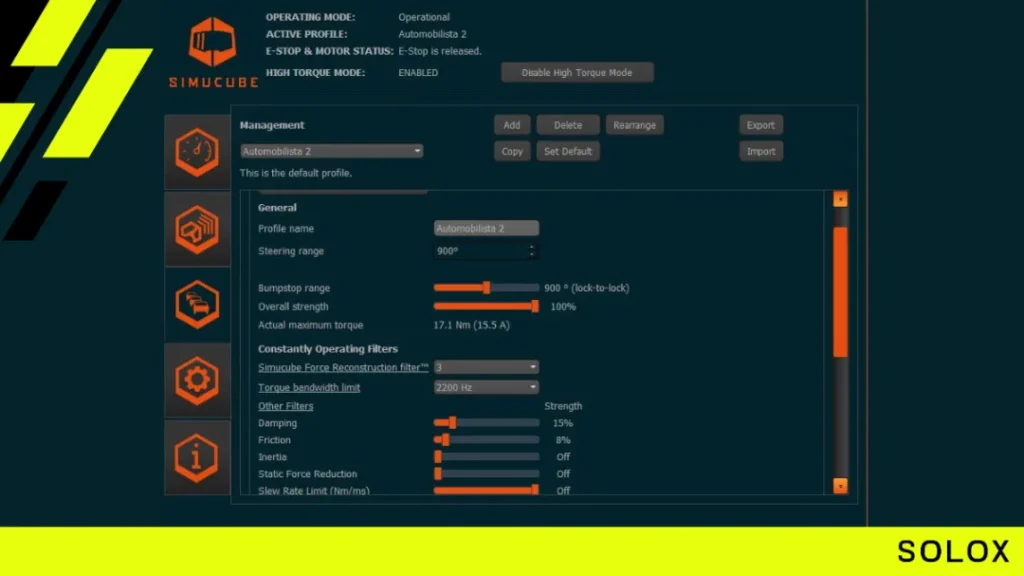Click the Active Profile "Automobilista 2" value
The height and width of the screenshot is (576, 1024).
click(x=432, y=34)
